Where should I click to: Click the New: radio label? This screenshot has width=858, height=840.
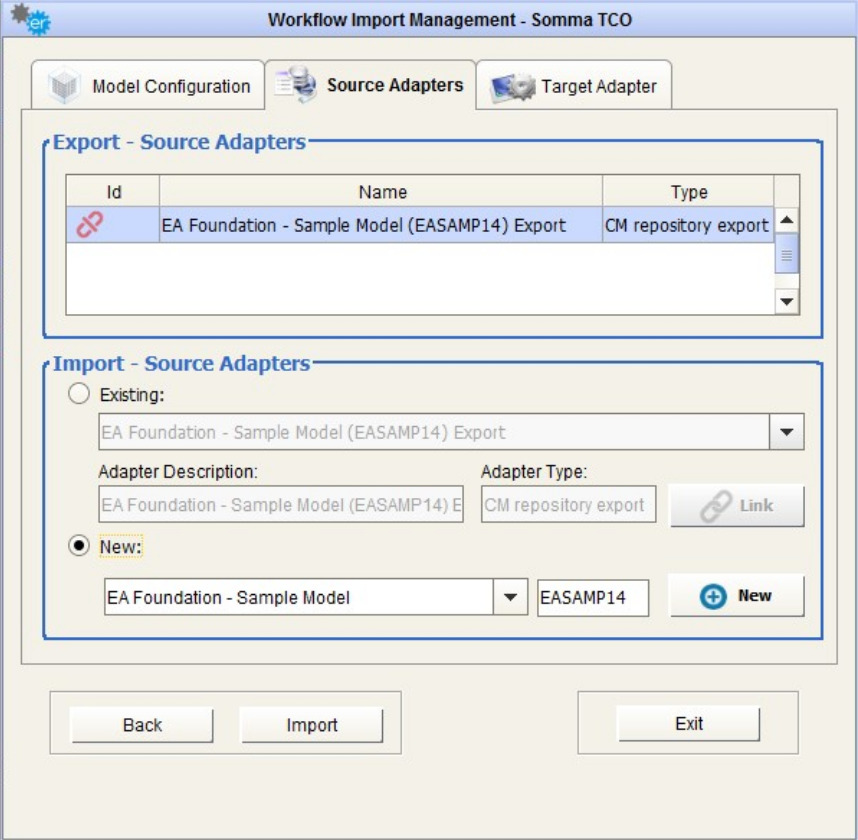point(121,546)
